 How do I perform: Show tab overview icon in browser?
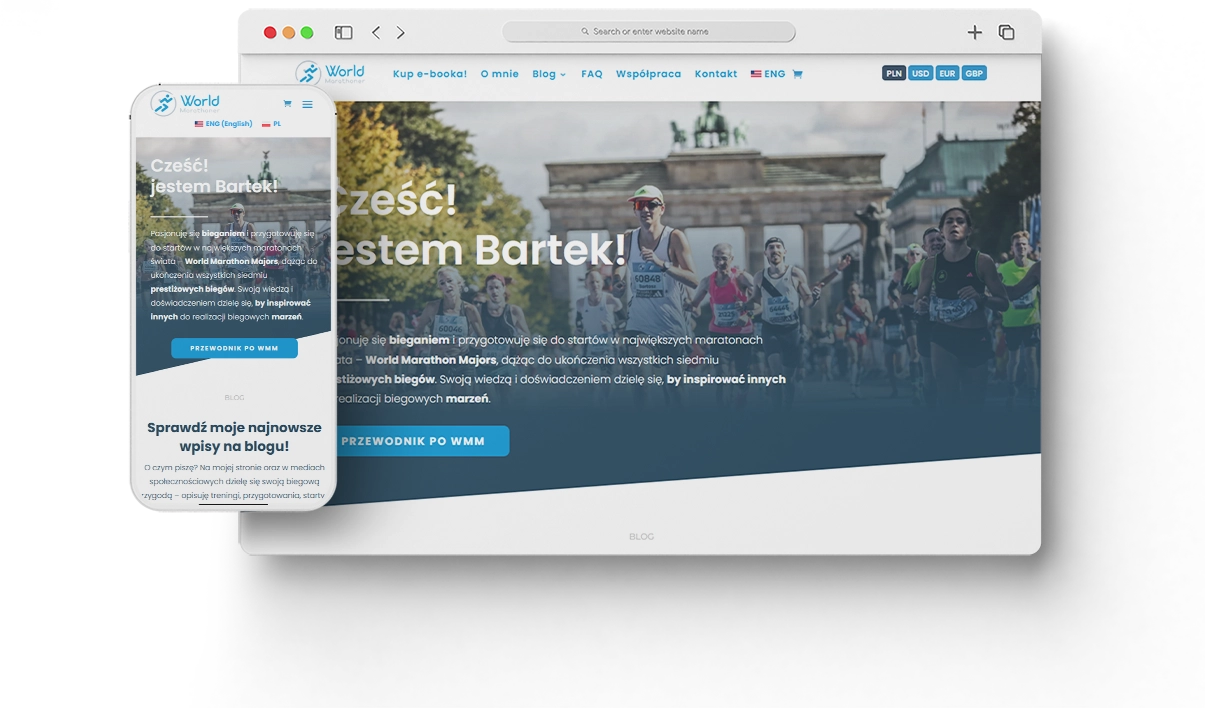click(x=1006, y=32)
